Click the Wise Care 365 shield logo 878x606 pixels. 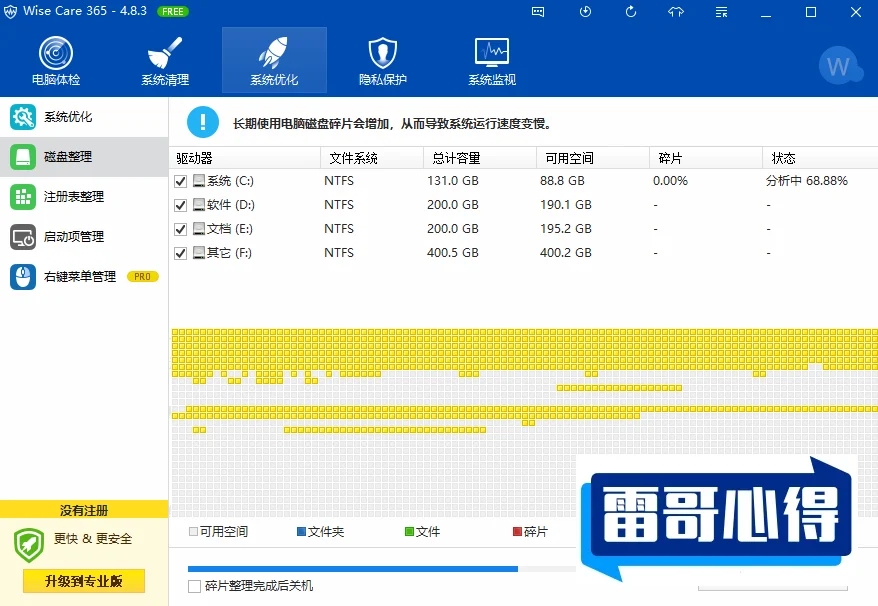coord(10,12)
